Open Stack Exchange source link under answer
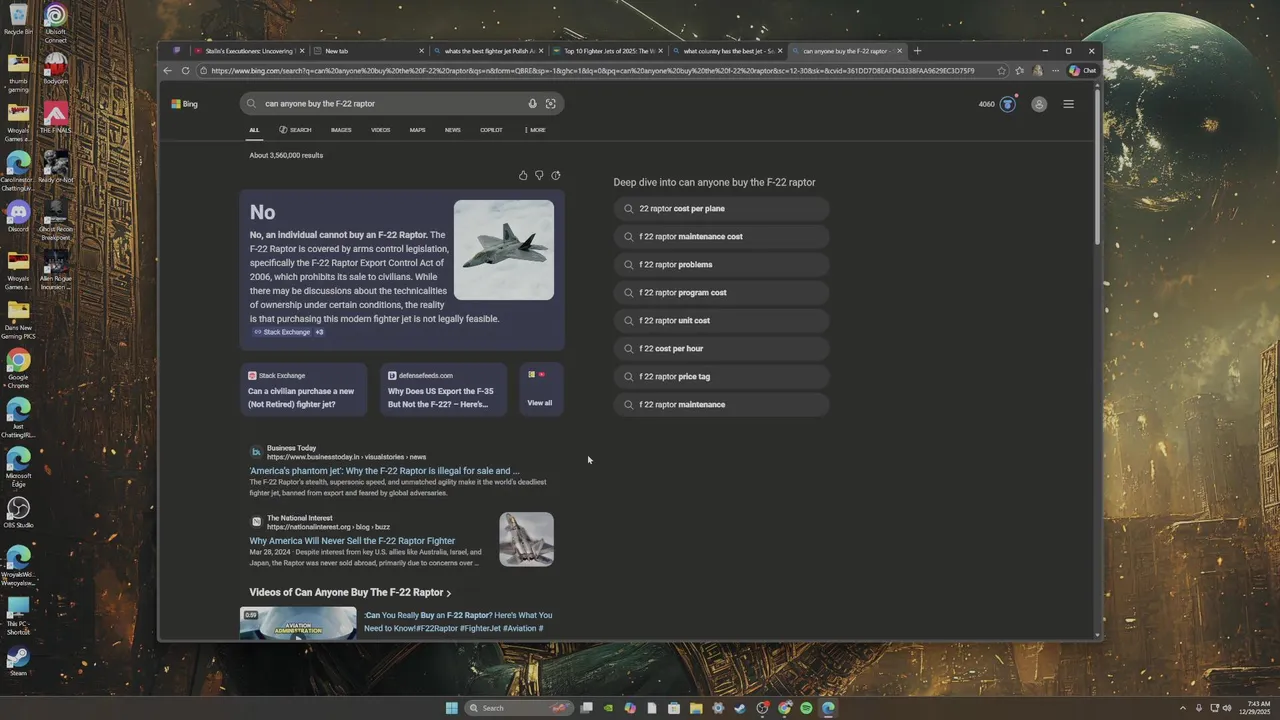This screenshot has width=1280, height=720. click(x=282, y=332)
